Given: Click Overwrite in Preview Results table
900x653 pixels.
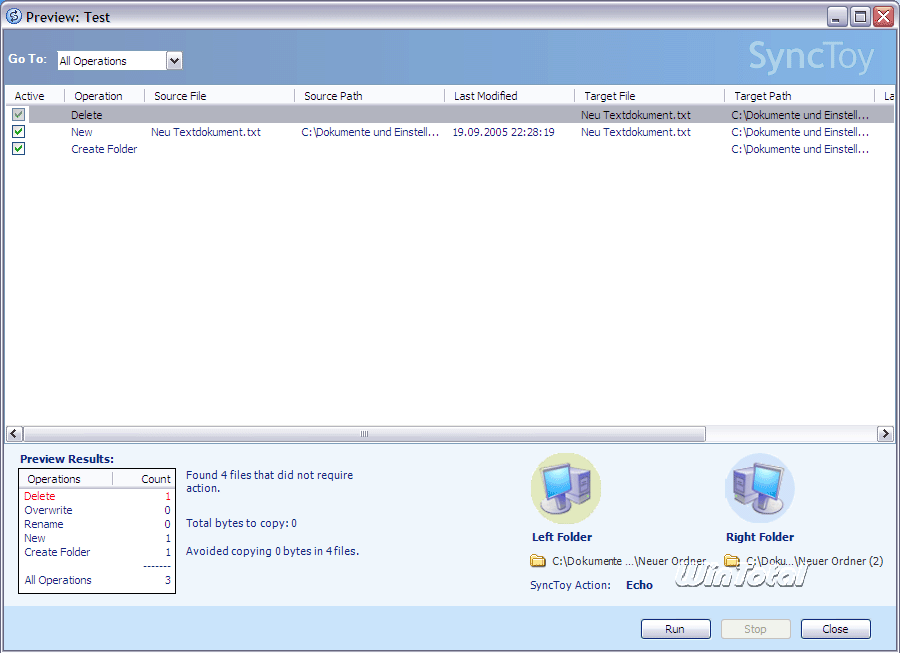Looking at the screenshot, I should point(48,510).
